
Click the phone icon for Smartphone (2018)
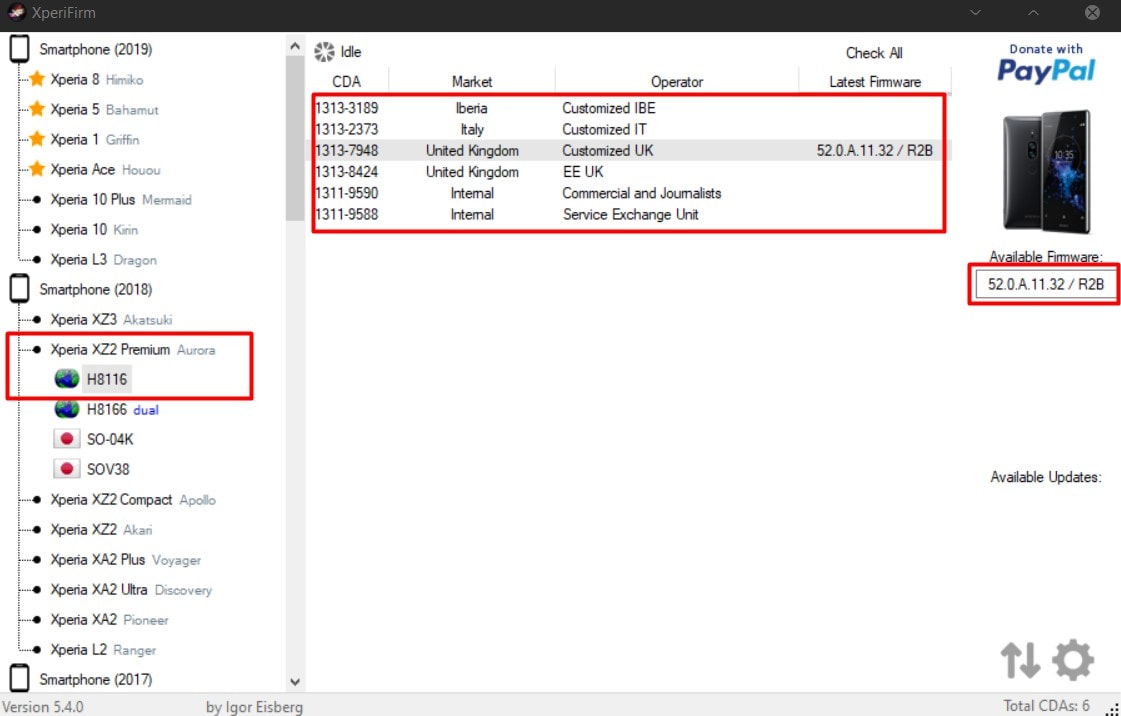[x=19, y=289]
